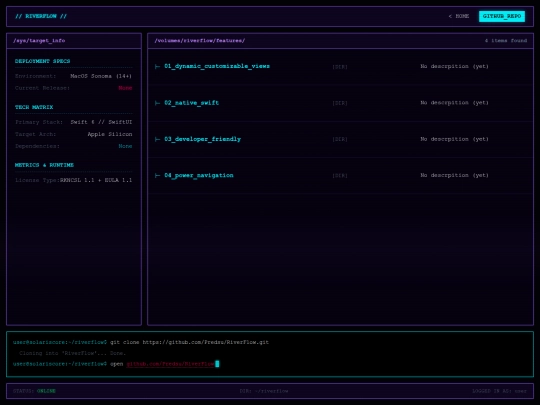This screenshot has width=540, height=405.
Task: Click the 'Environment:' label
Action: (35, 76)
